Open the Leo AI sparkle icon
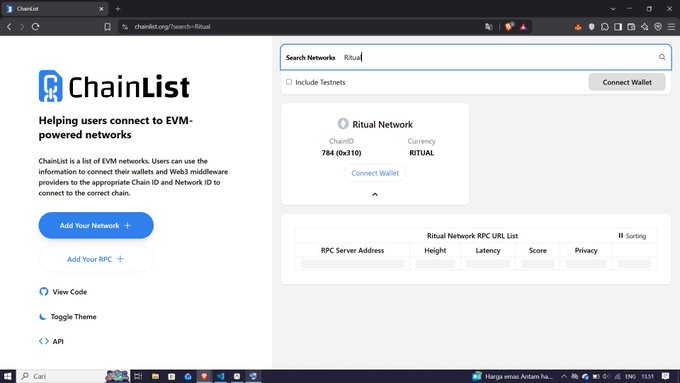 [645, 27]
